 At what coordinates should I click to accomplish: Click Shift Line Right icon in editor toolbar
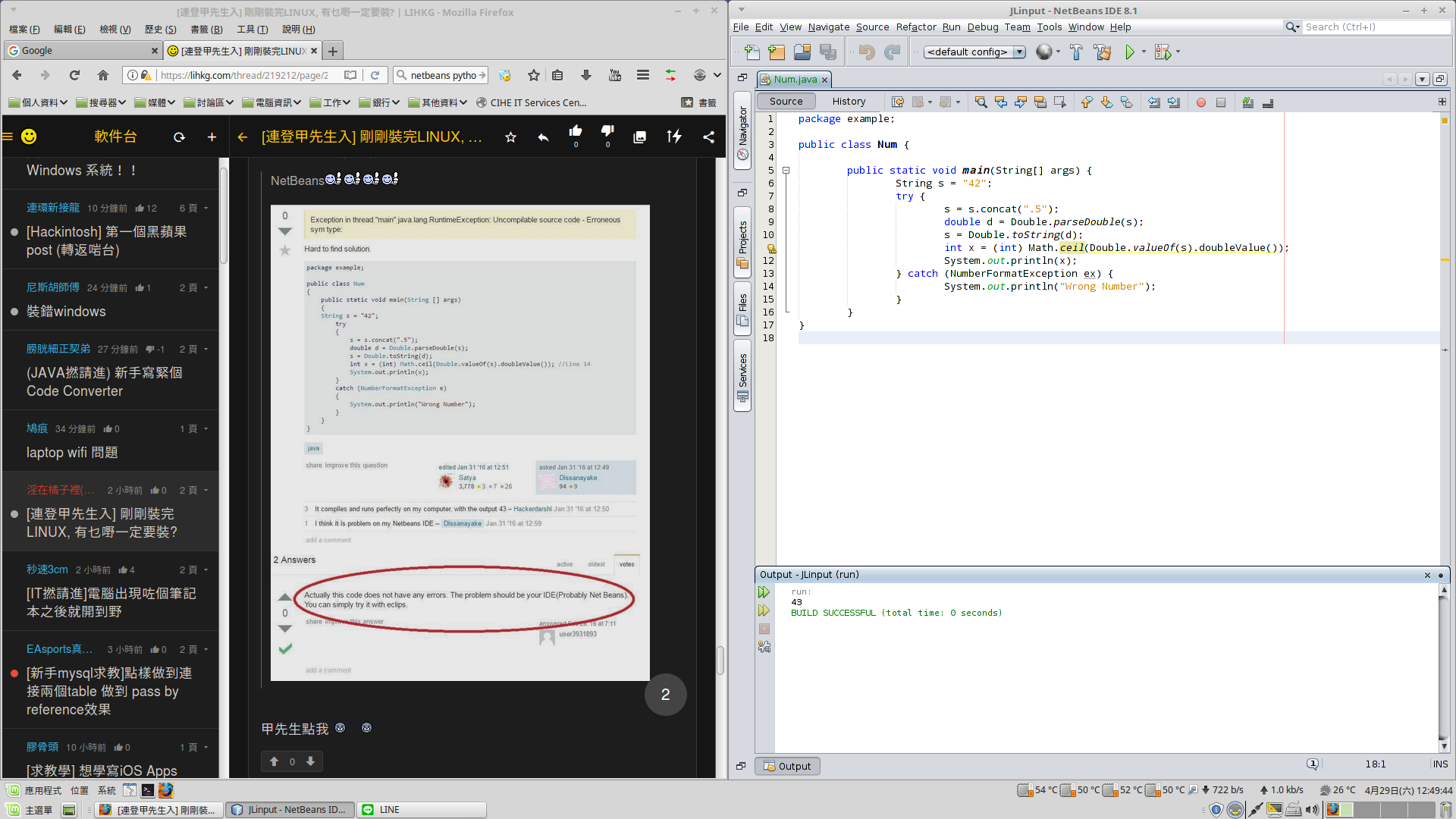point(1174,102)
